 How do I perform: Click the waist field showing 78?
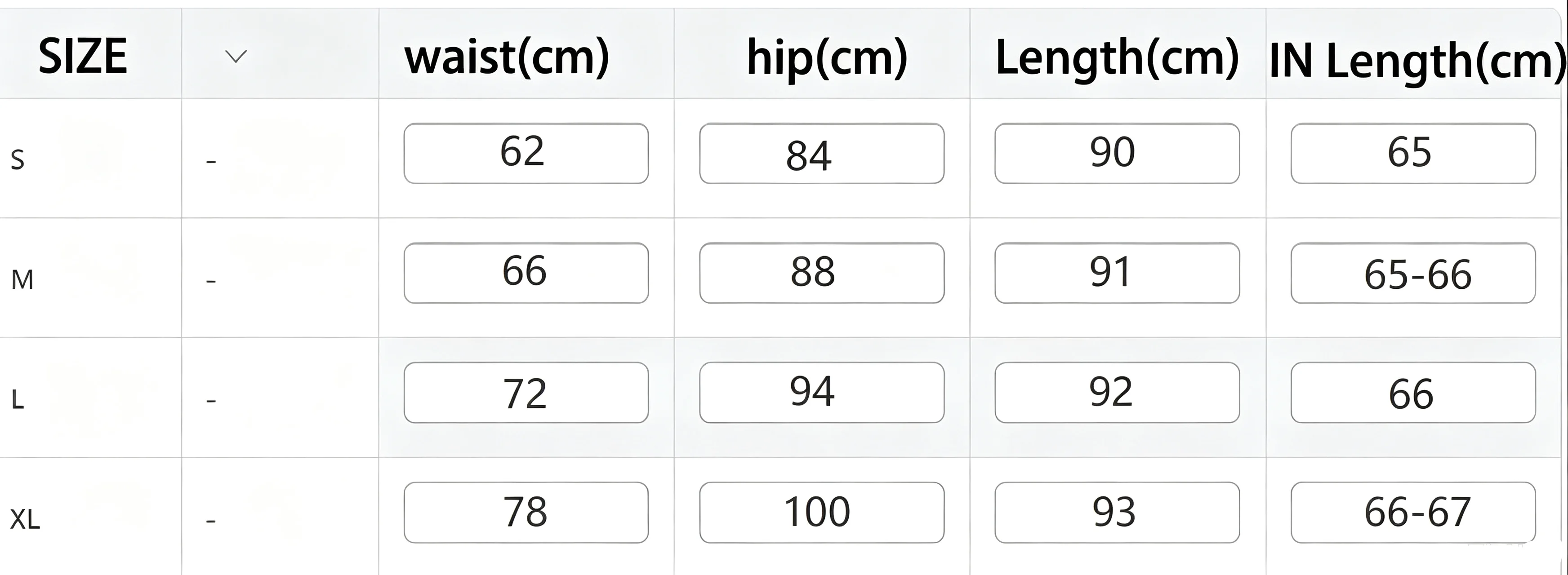tap(526, 512)
